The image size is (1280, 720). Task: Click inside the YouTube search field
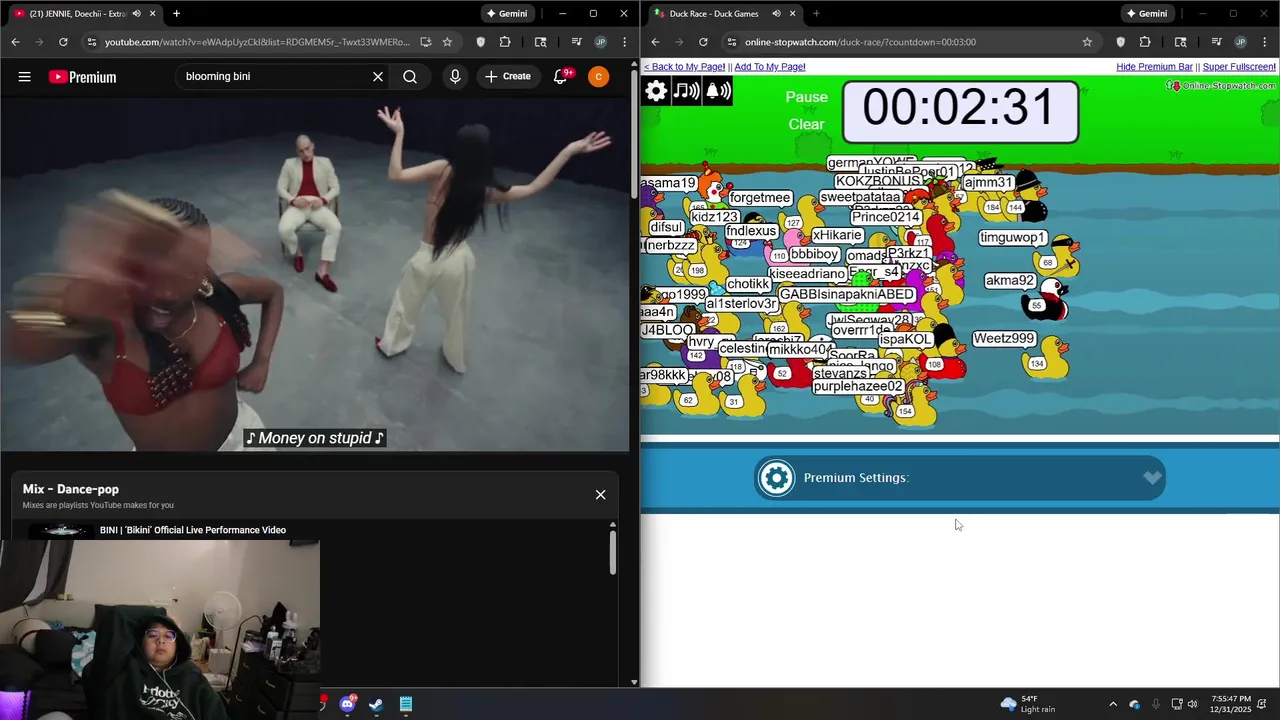pos(274,76)
